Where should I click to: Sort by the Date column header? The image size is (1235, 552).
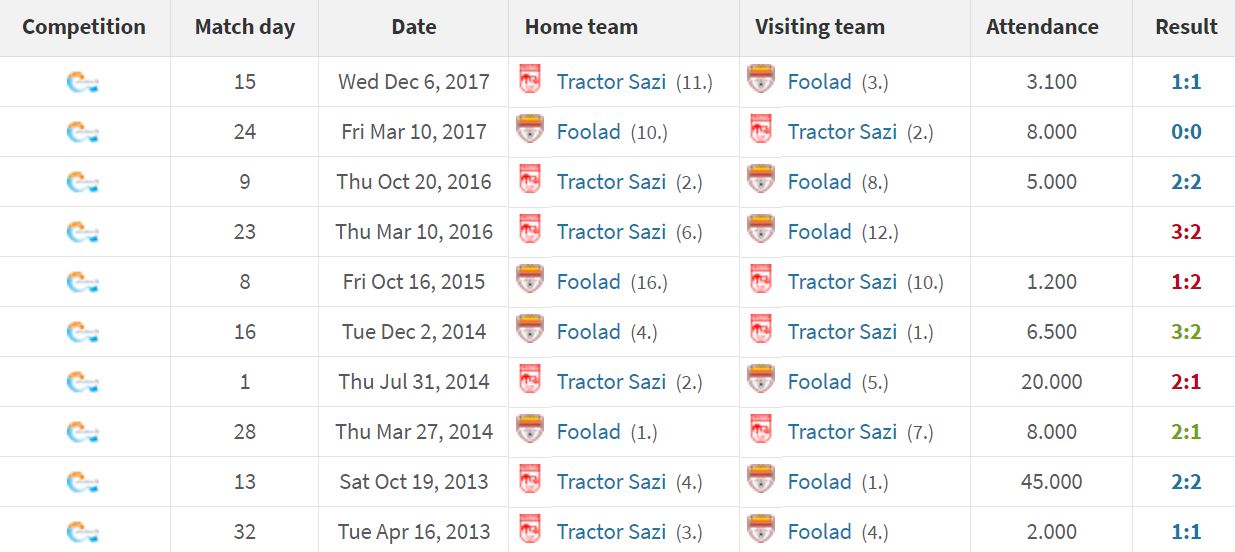coord(414,27)
